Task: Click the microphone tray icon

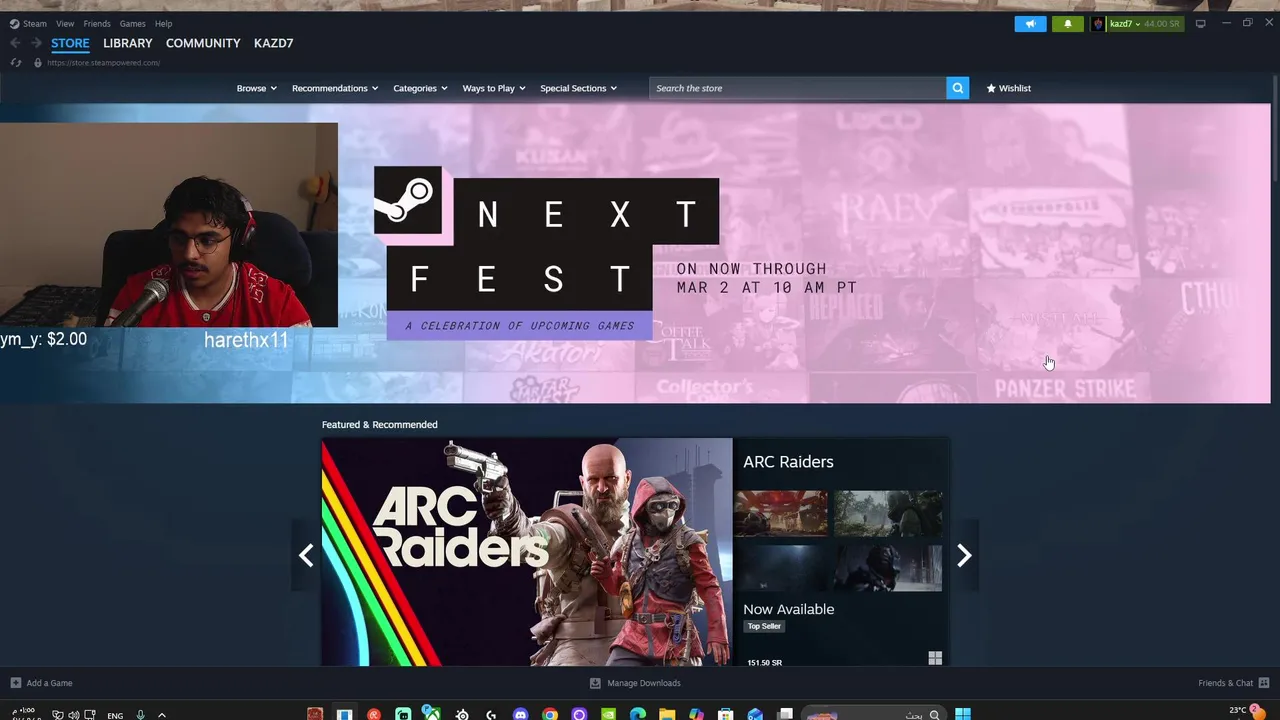Action: 140,715
